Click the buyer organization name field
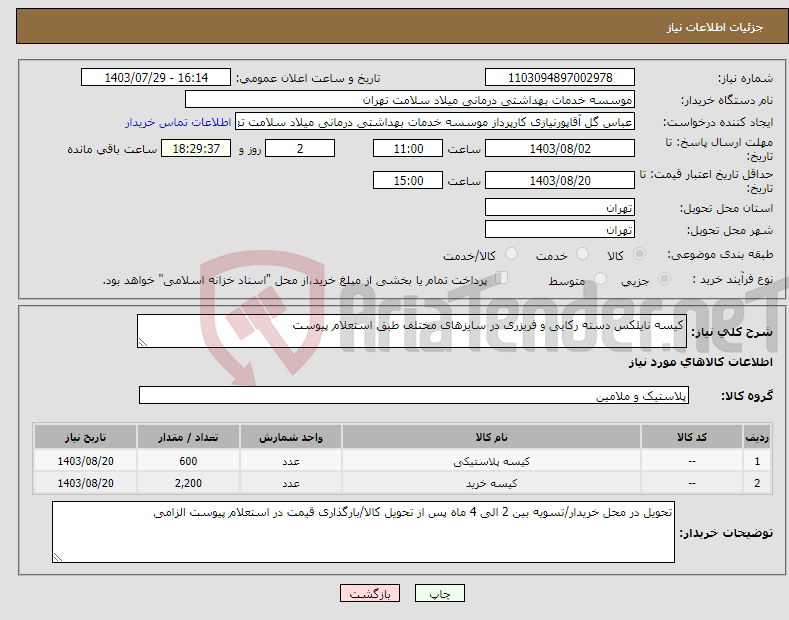Viewport: 789px width, 620px height. [x=410, y=100]
